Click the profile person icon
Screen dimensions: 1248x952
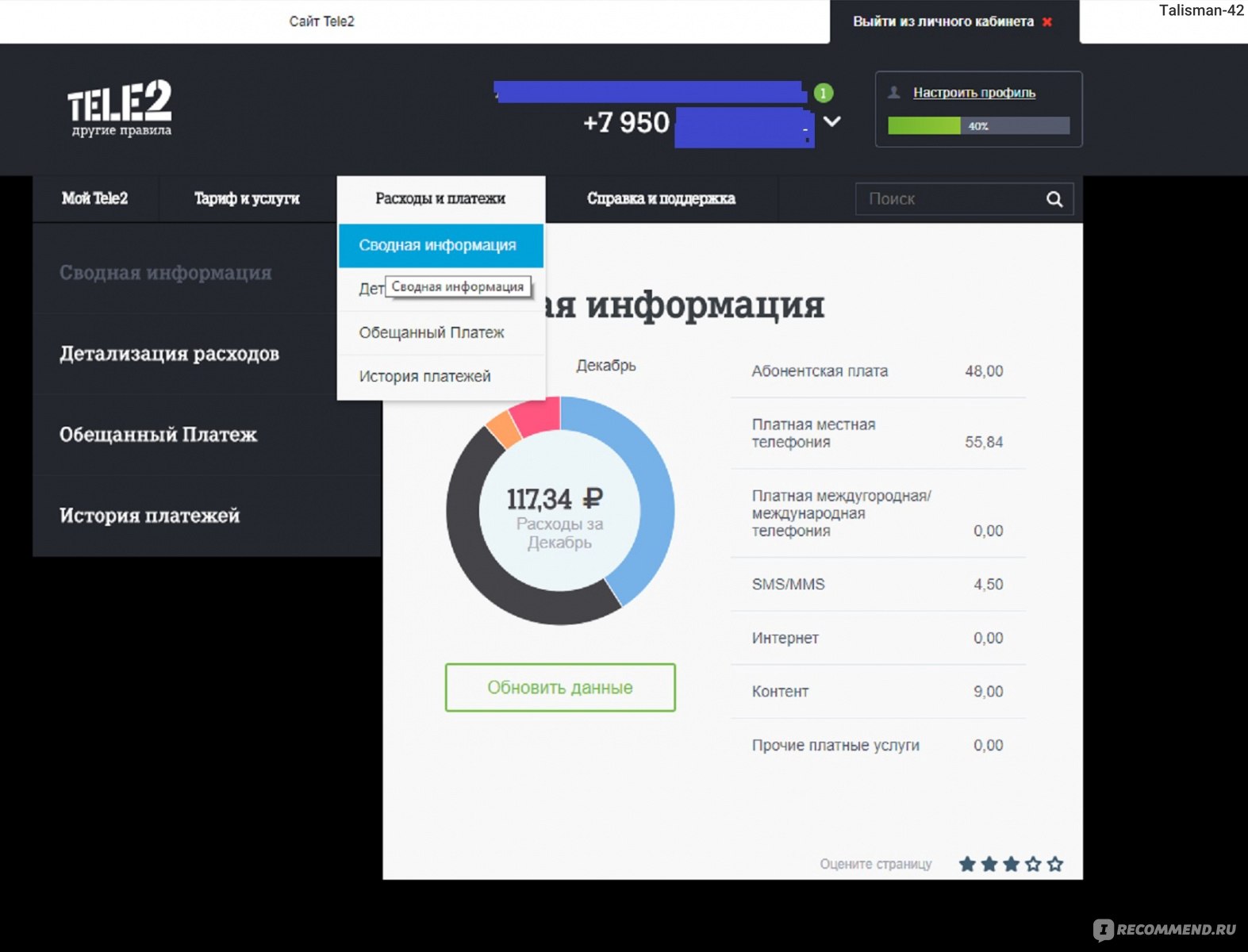pyautogui.click(x=894, y=93)
